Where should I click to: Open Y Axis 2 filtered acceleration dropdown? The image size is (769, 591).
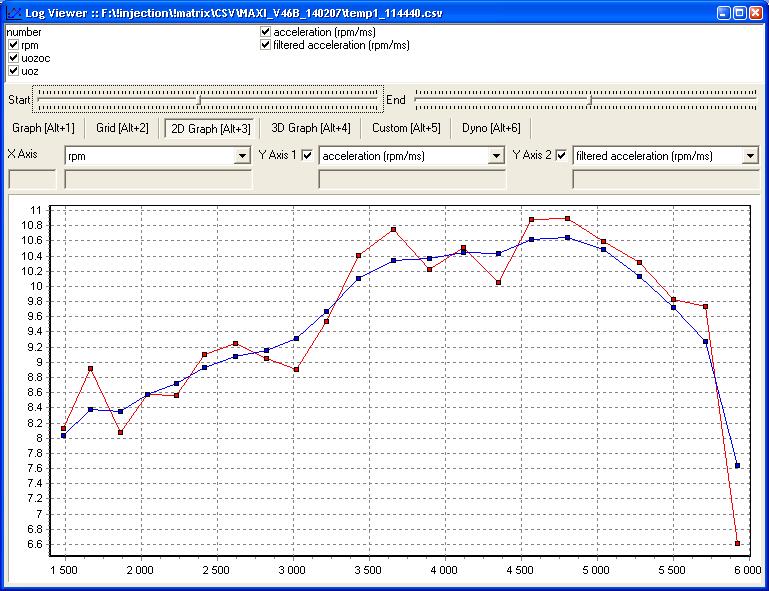(749, 156)
